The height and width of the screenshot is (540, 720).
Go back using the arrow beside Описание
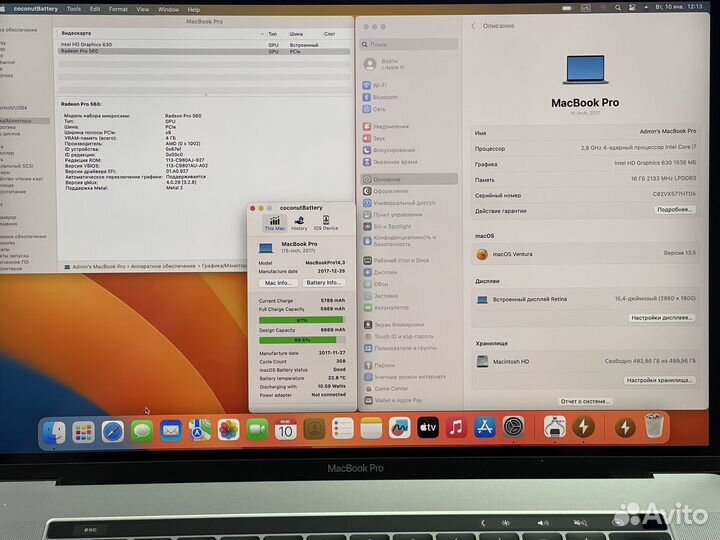pos(473,26)
